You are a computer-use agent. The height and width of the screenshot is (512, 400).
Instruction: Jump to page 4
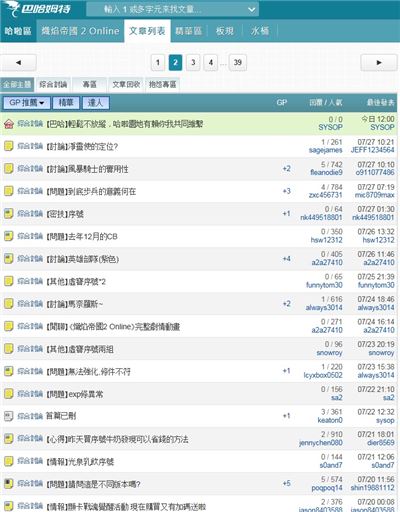pyautogui.click(x=211, y=62)
